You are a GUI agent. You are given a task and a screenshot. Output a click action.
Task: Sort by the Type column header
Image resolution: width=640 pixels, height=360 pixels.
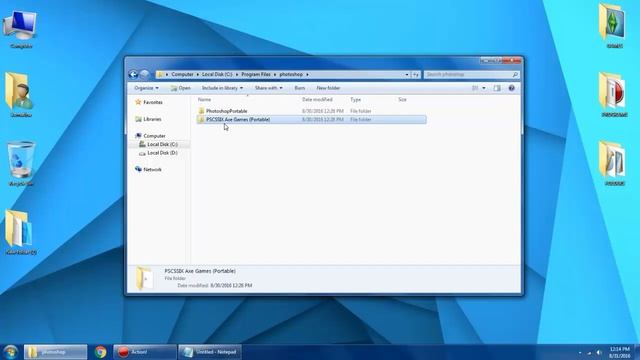click(x=356, y=100)
